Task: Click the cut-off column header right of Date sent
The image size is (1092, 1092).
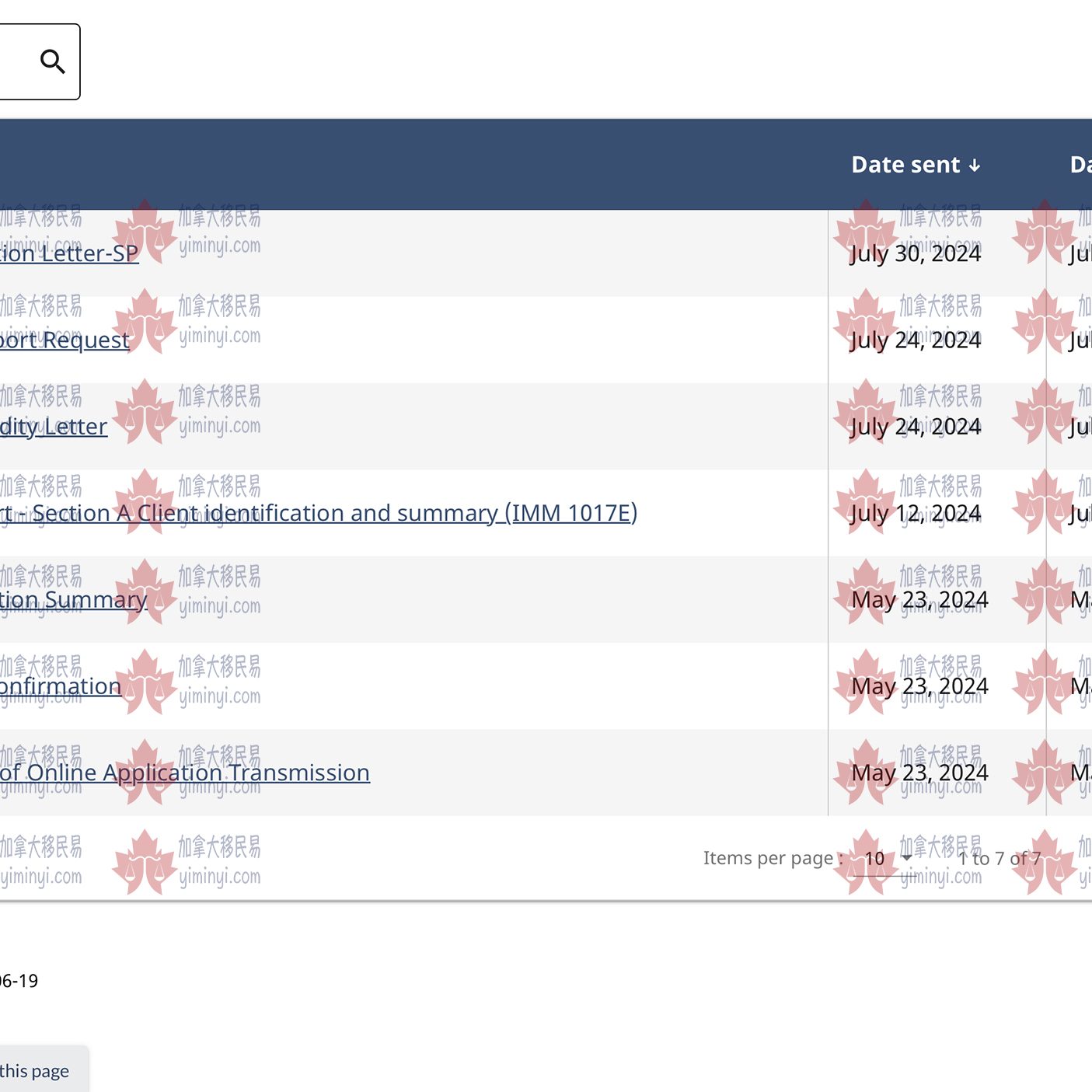Action: 1080,165
